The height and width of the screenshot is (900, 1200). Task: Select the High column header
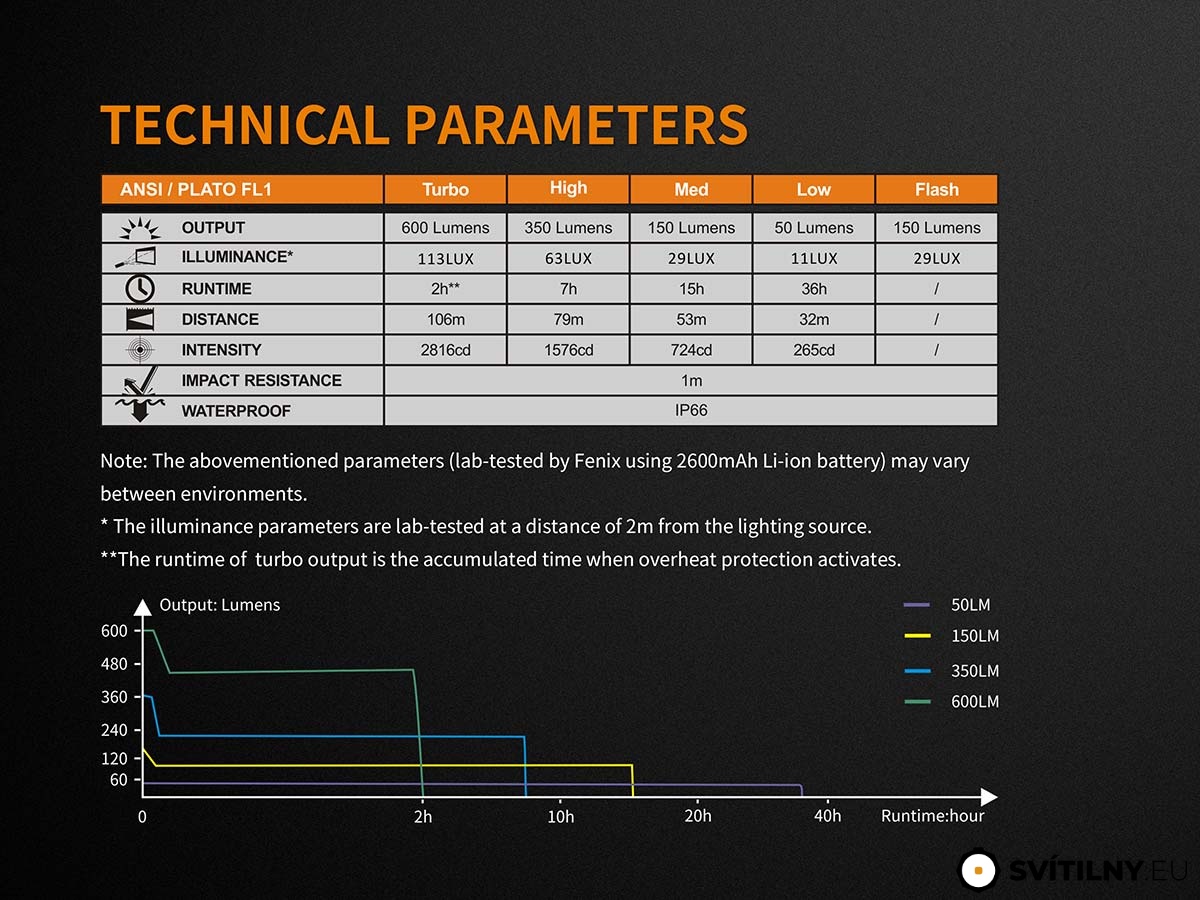569,189
